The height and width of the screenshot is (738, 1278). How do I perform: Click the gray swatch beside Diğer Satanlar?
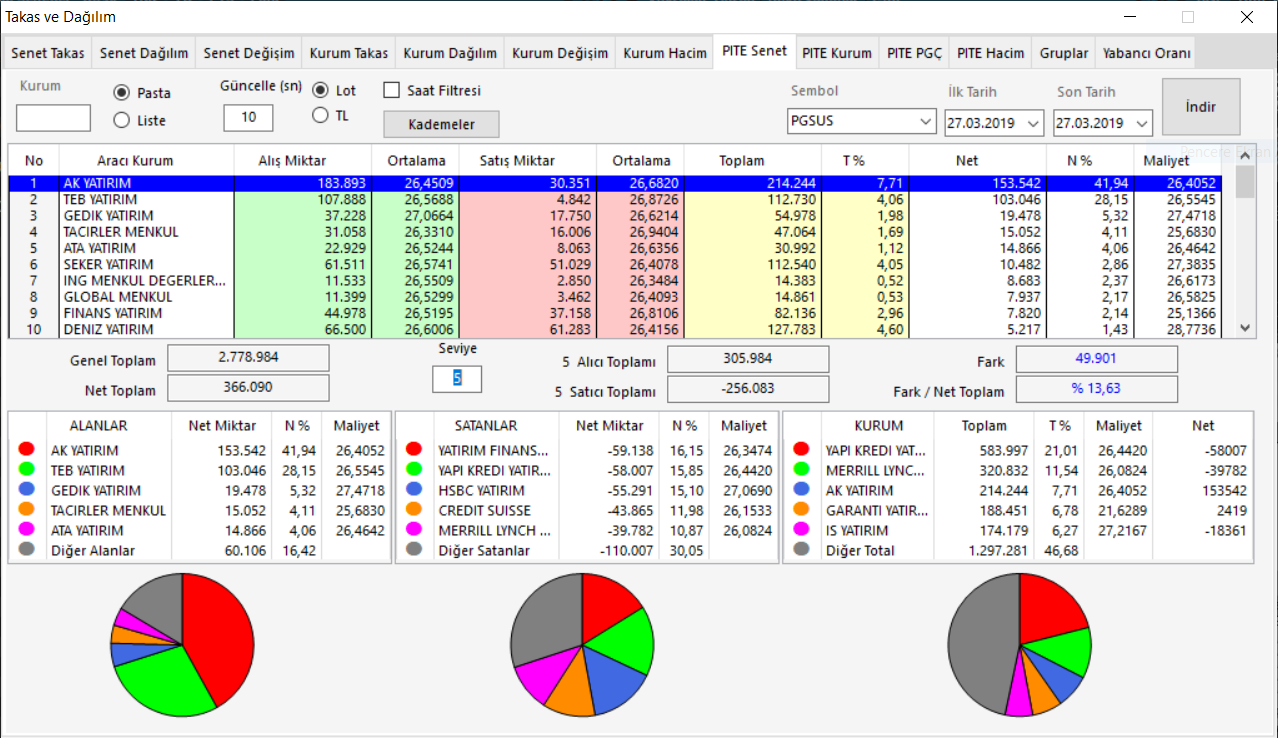point(414,550)
